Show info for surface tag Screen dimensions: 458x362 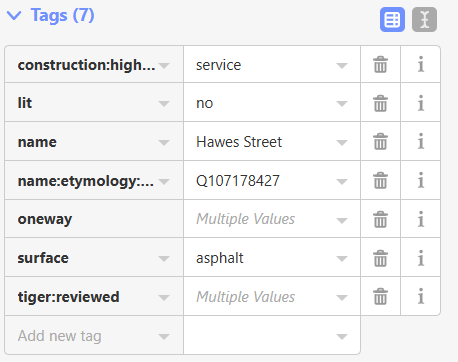[x=421, y=258]
